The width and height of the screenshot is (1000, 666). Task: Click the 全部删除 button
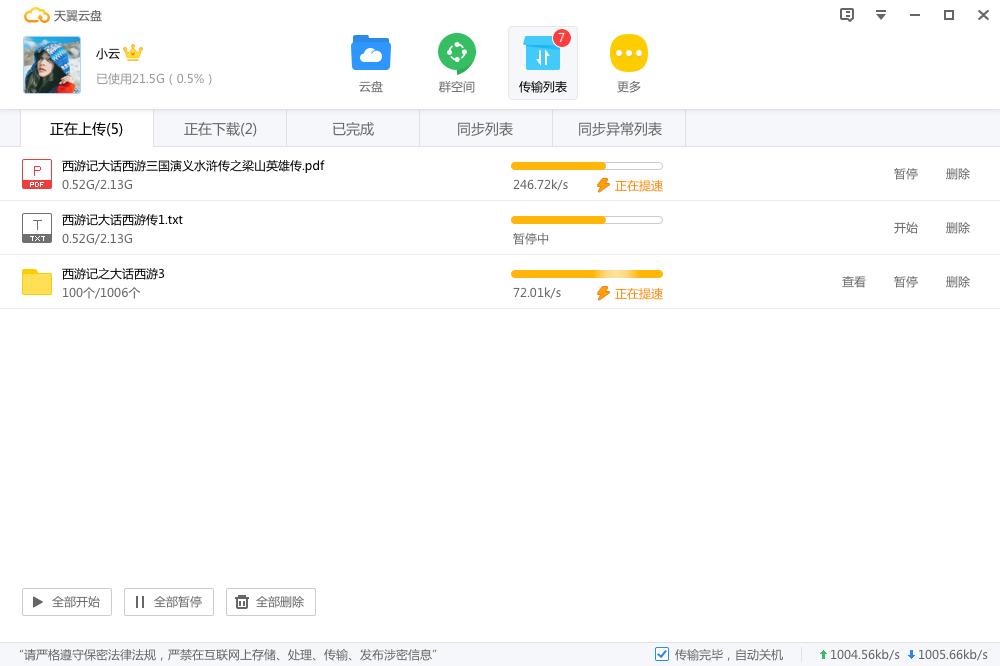(x=271, y=602)
